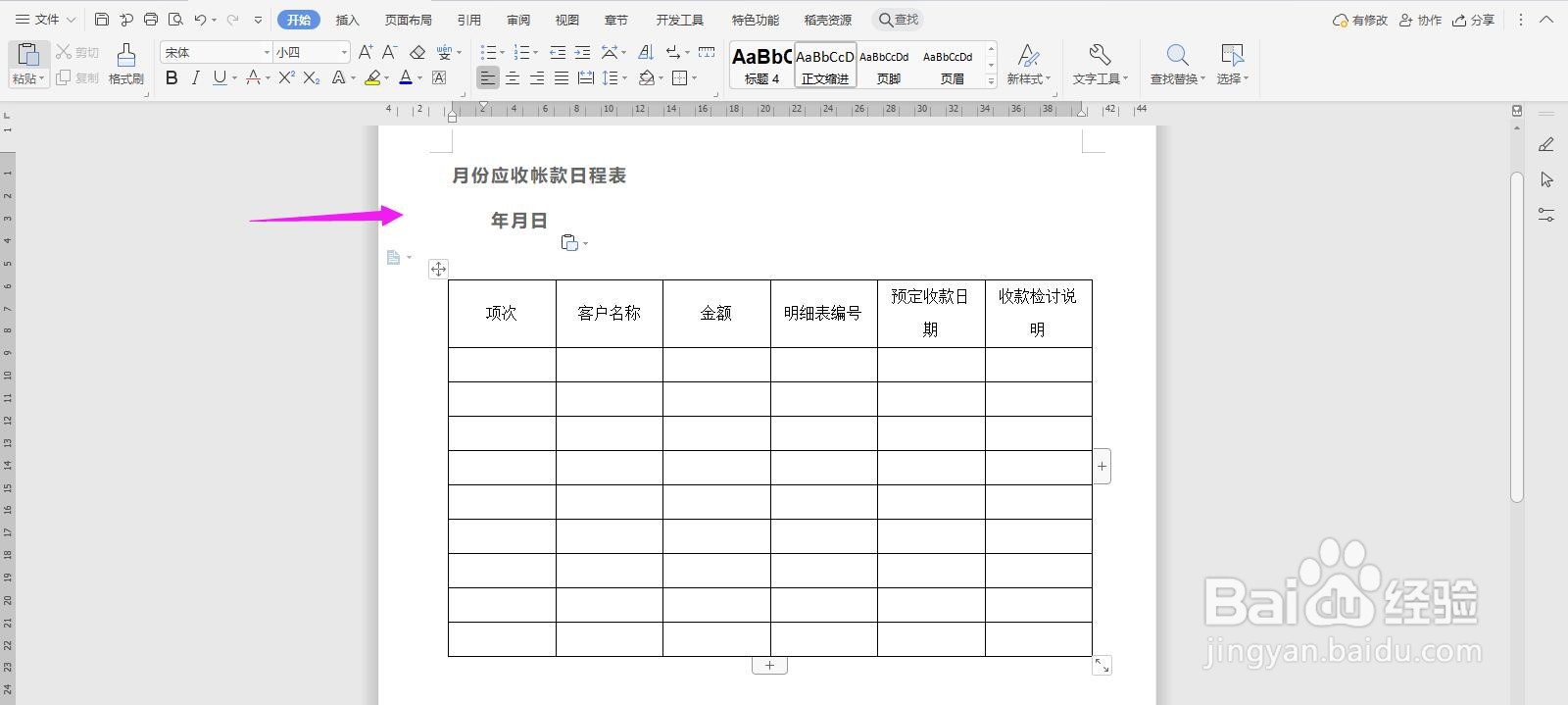Click the vertical scrollbar thumb
This screenshot has height=705, width=1568.
point(1517,336)
